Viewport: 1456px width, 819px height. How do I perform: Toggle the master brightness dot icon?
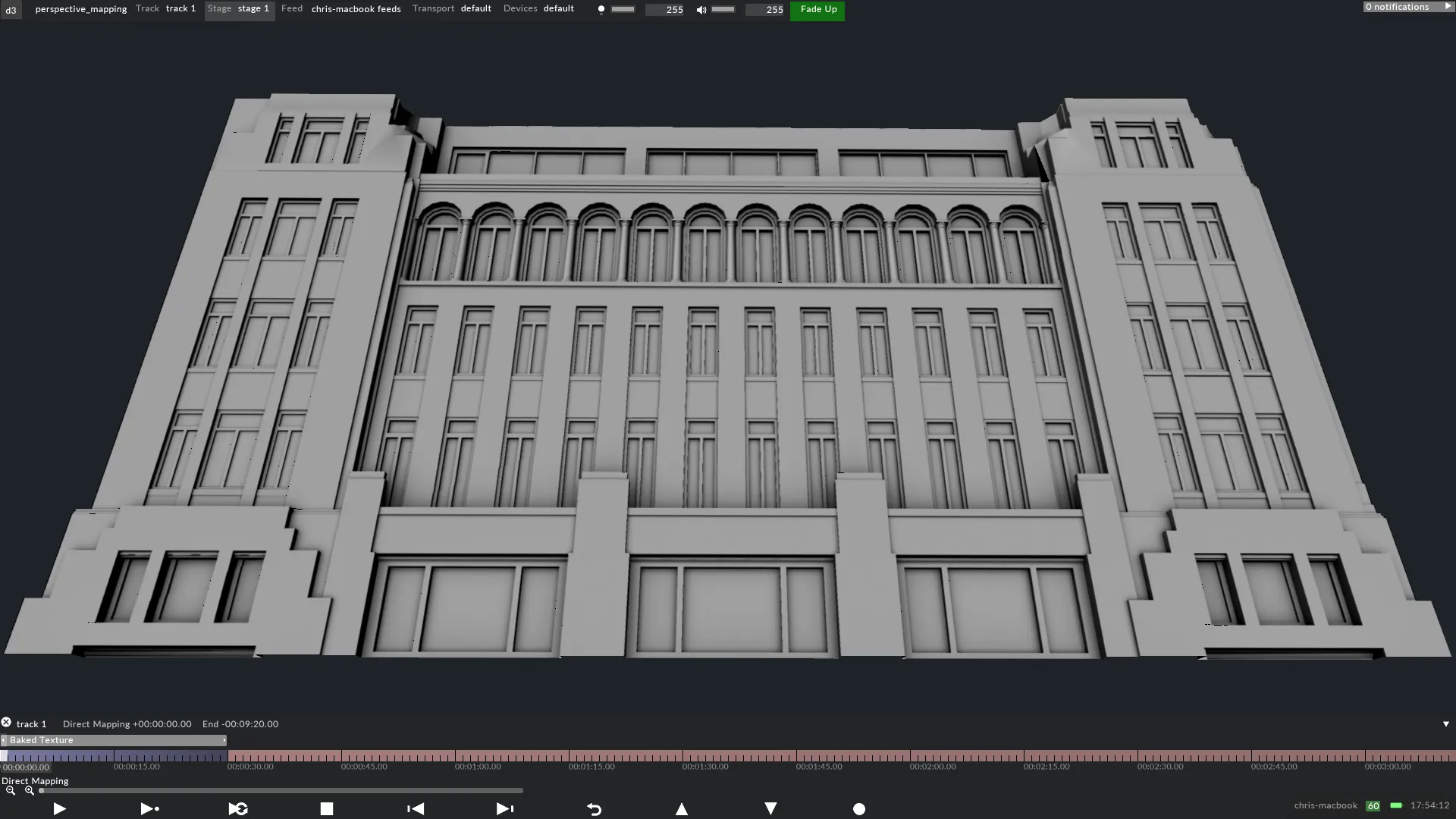pos(601,9)
